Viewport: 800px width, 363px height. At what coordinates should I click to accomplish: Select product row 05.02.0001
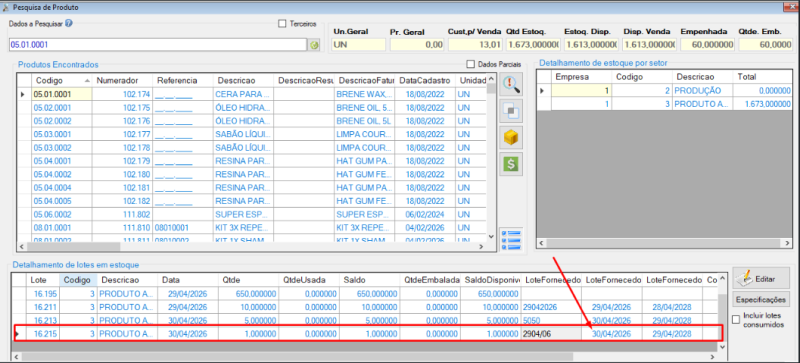pos(252,108)
